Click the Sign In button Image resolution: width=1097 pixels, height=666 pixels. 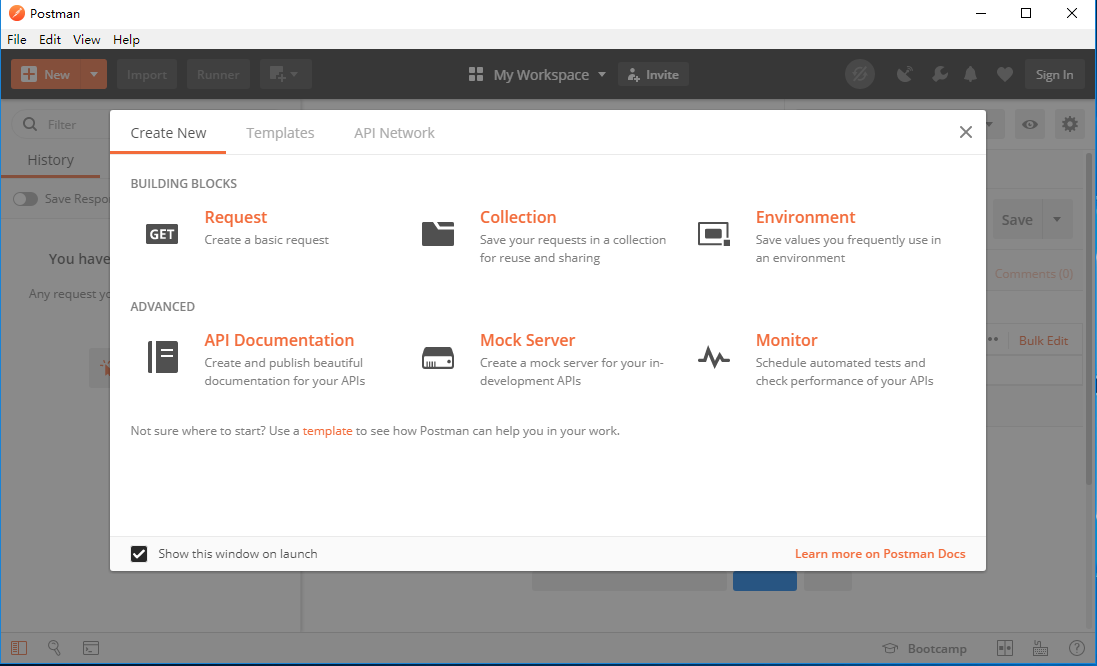pyautogui.click(x=1054, y=74)
